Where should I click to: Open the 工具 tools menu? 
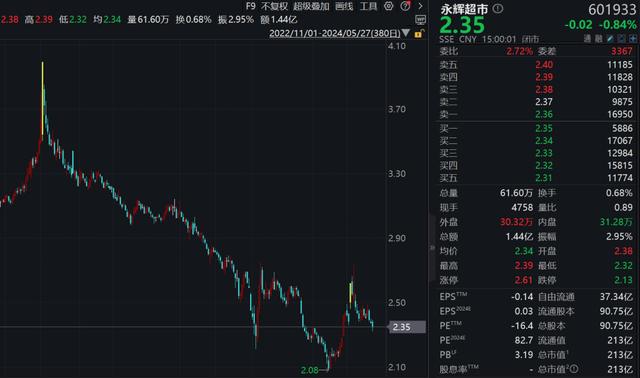368,6
